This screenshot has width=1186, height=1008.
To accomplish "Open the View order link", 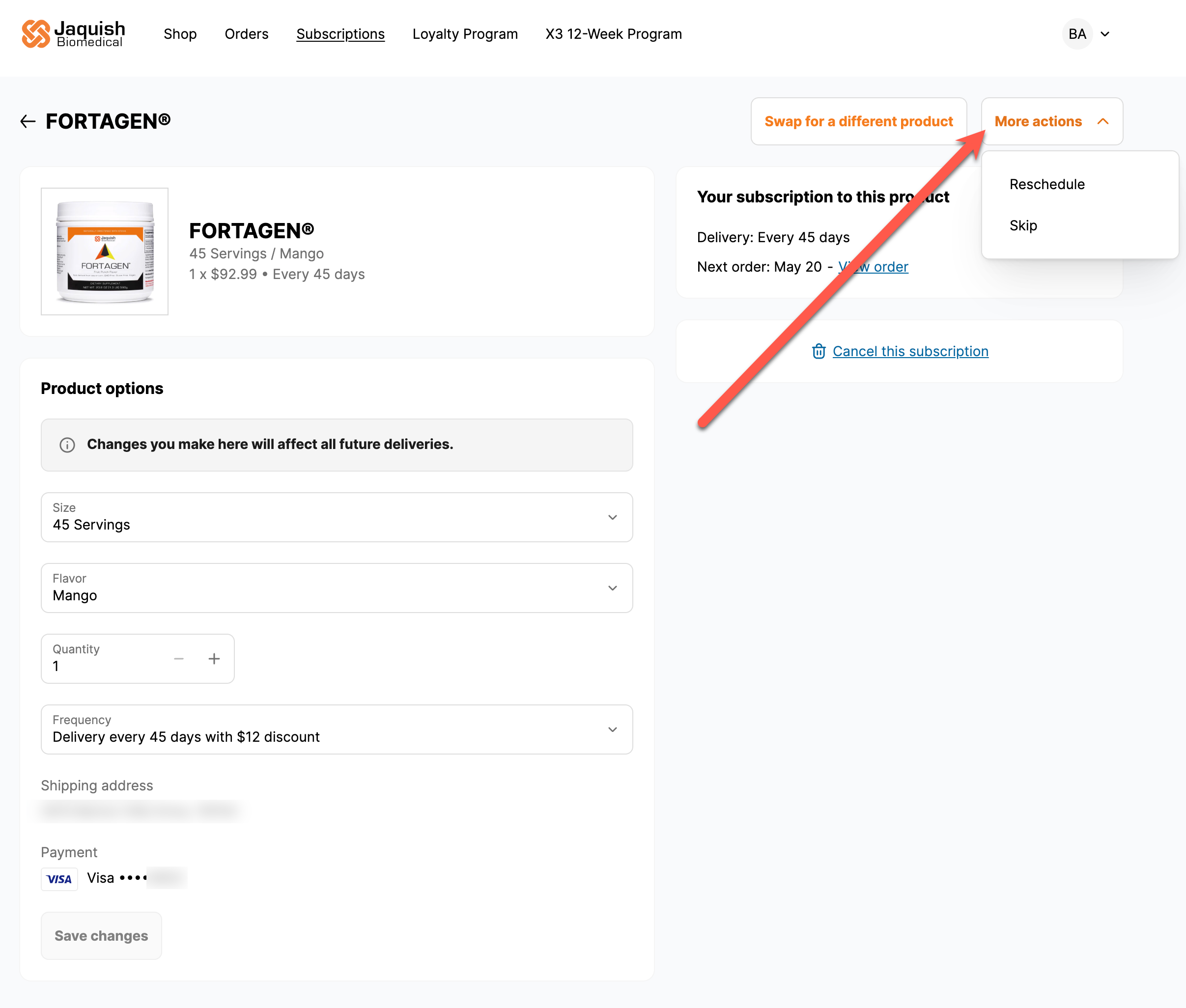I will click(873, 267).
